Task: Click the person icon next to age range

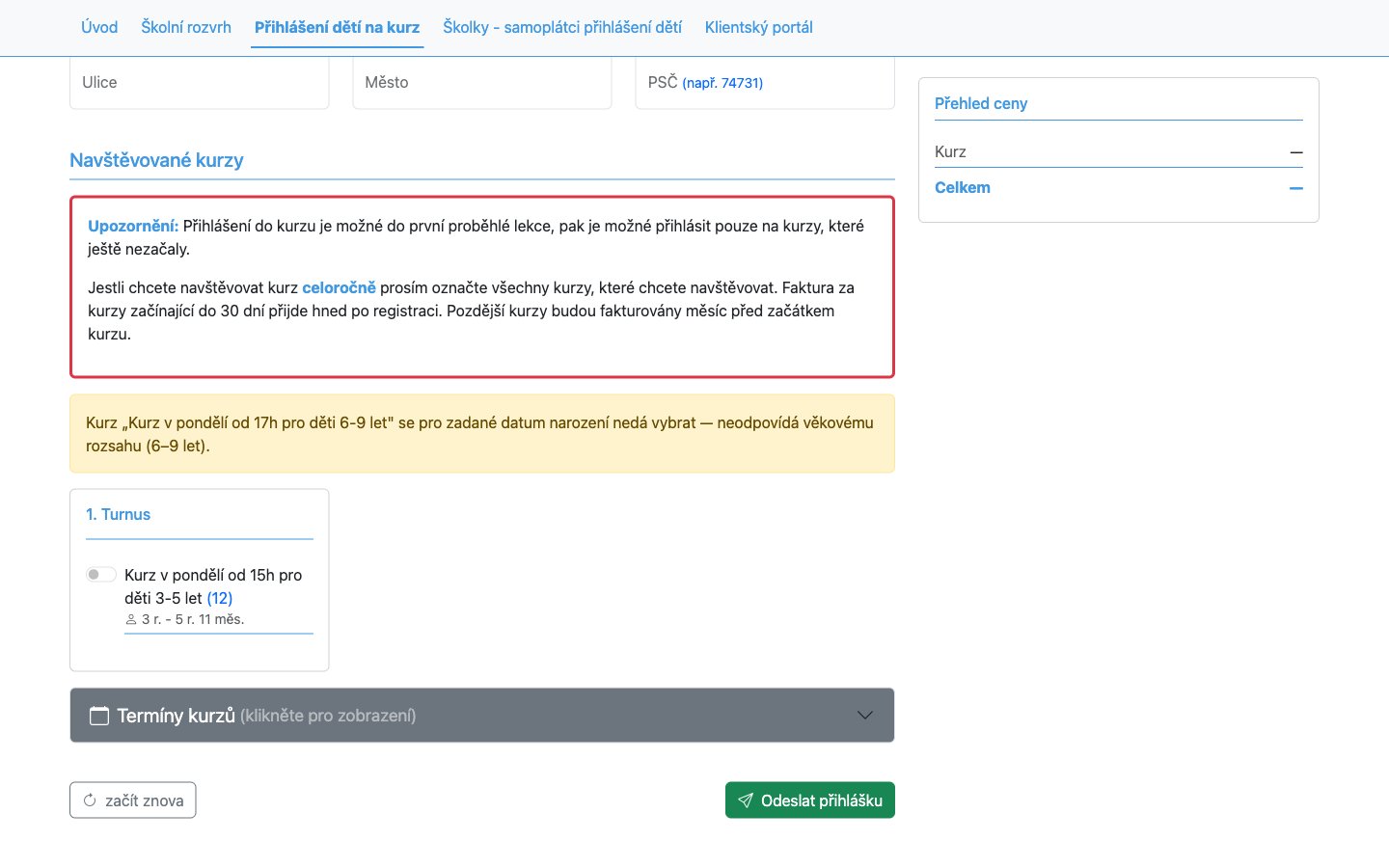Action: tap(131, 620)
